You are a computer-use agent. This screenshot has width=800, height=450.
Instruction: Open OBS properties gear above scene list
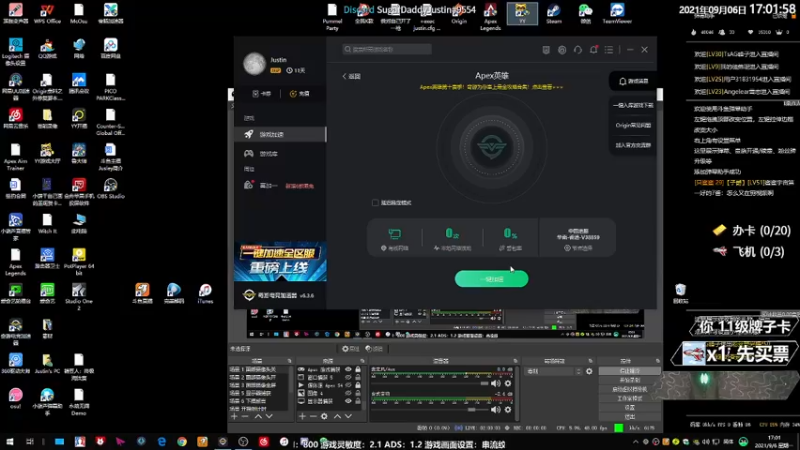pos(351,349)
